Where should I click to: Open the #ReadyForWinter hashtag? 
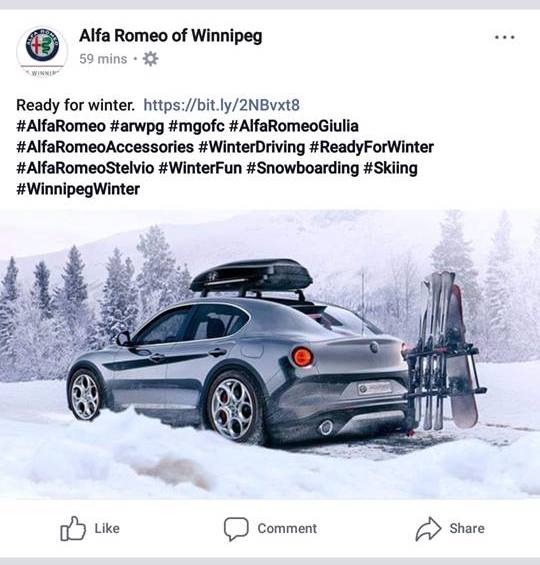[x=371, y=147]
